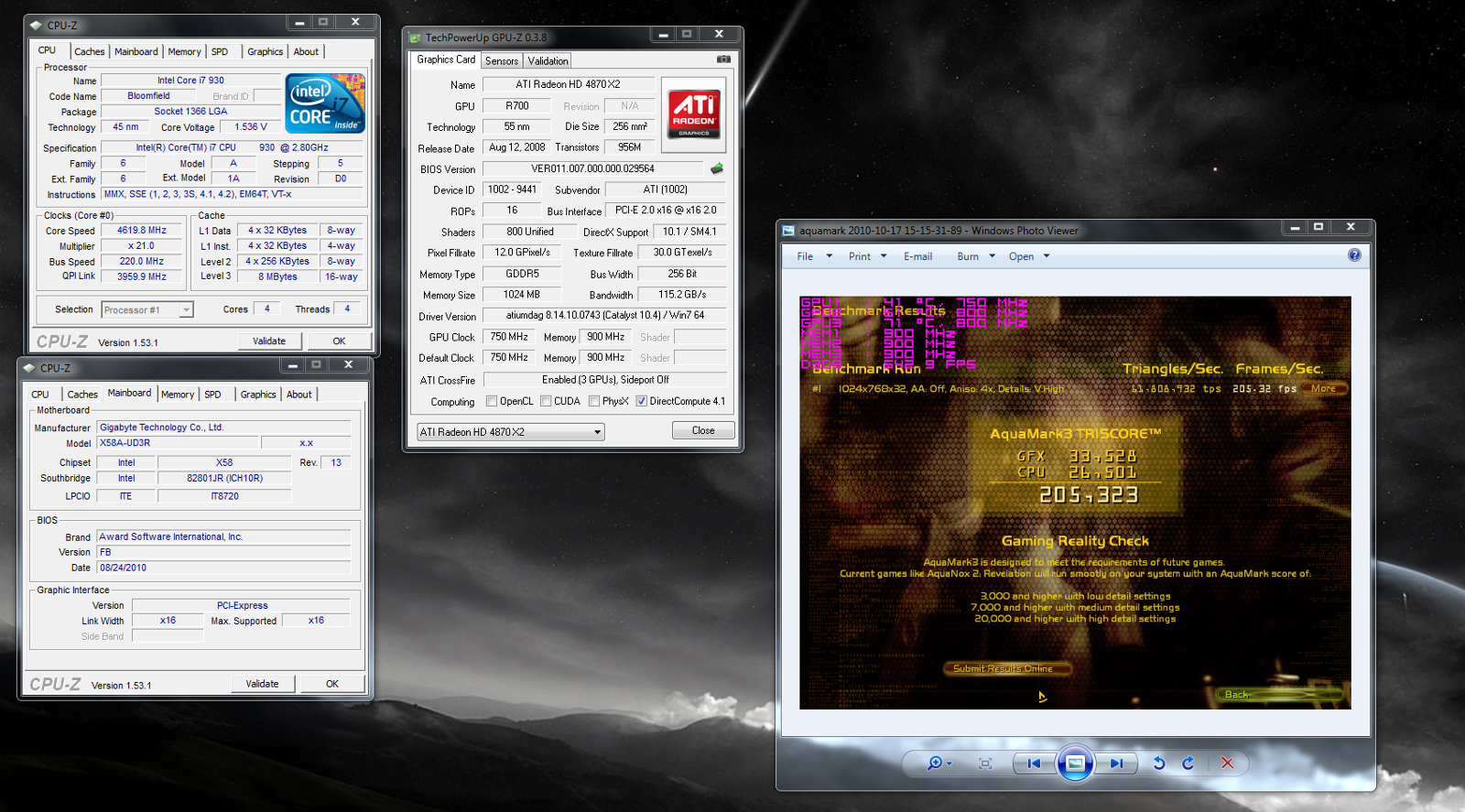Switch to Caches tab in top CPU-Z
The width and height of the screenshot is (1465, 812).
click(x=90, y=51)
